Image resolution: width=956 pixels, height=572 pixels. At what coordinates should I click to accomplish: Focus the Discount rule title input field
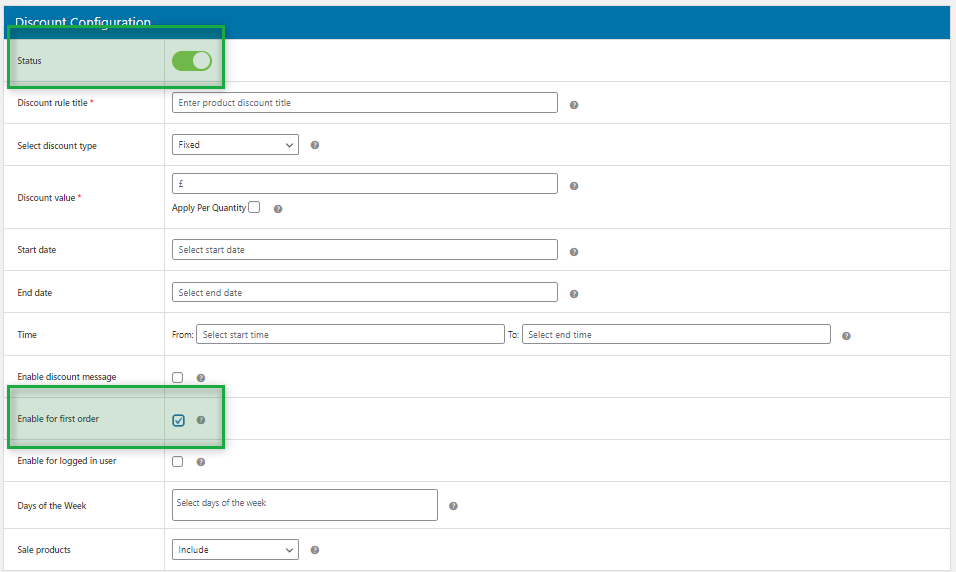[365, 102]
